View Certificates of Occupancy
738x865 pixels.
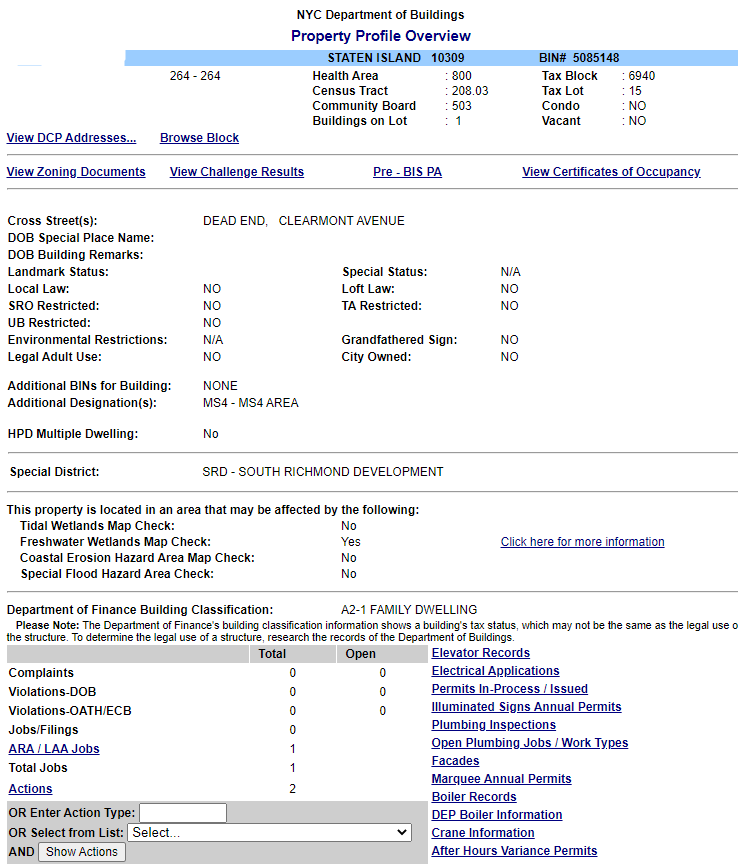point(611,172)
